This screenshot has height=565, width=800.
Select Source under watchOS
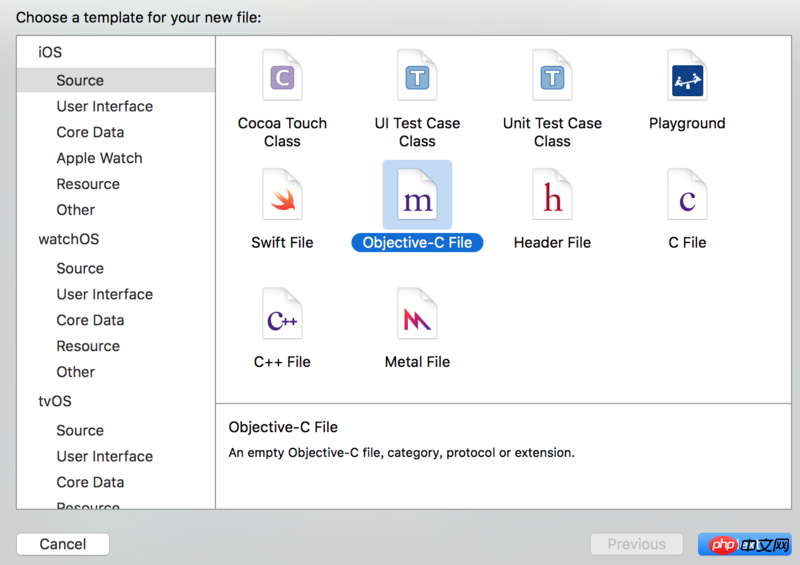coord(80,268)
